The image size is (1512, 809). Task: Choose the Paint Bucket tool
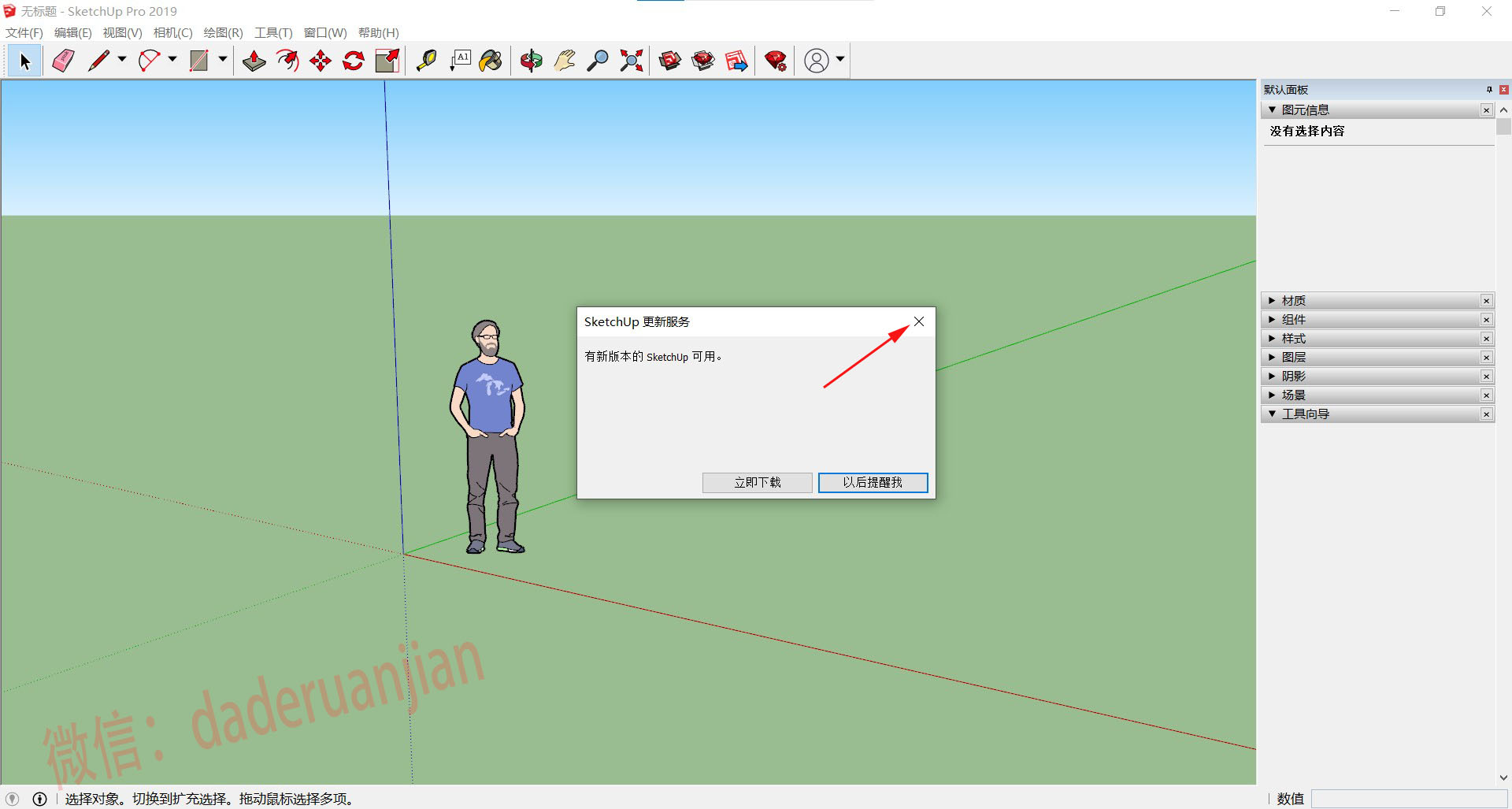click(491, 61)
